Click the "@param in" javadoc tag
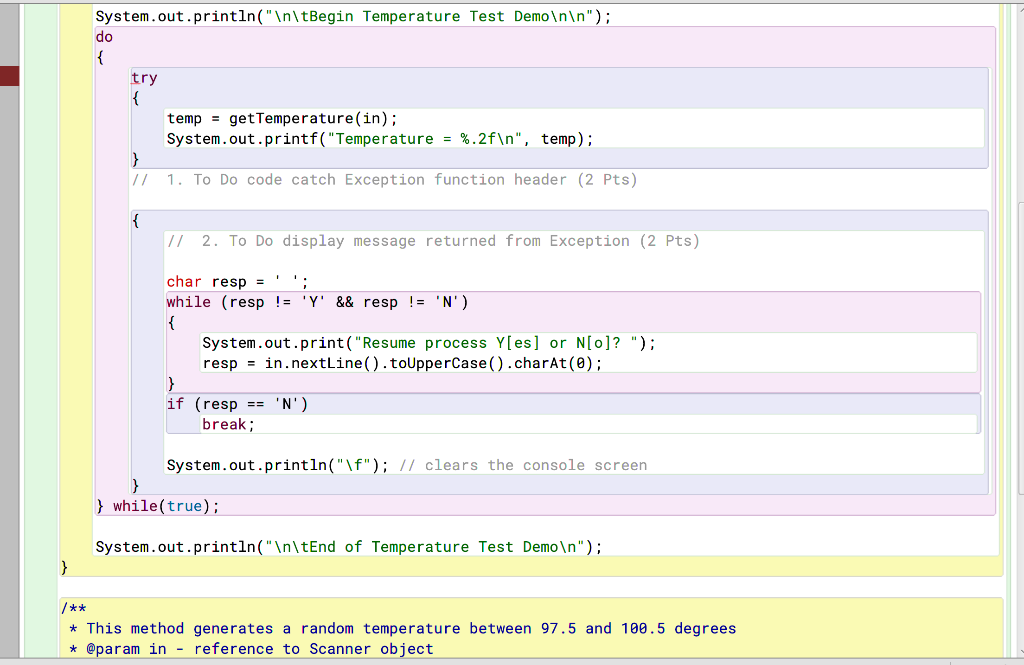The width and height of the screenshot is (1024, 665). 126,648
